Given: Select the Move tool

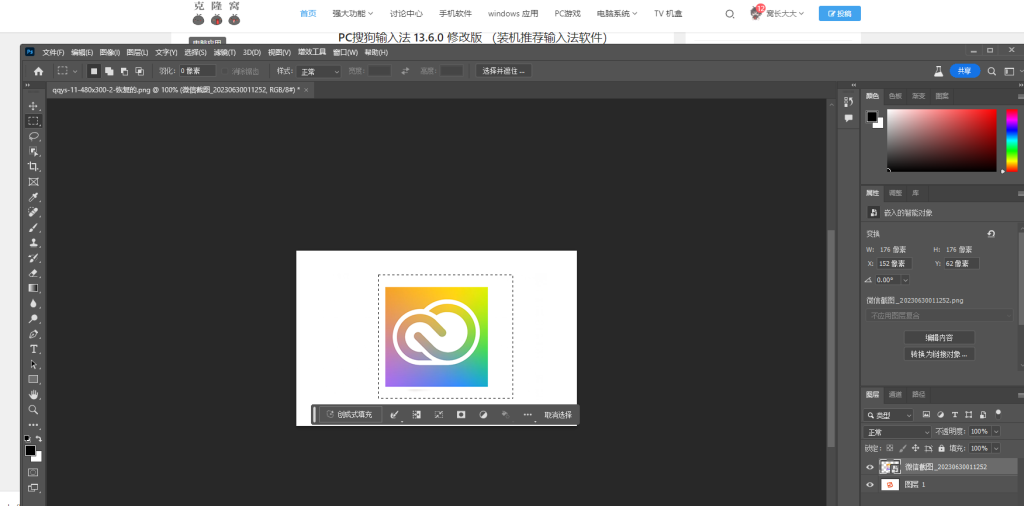Looking at the screenshot, I should point(33,106).
